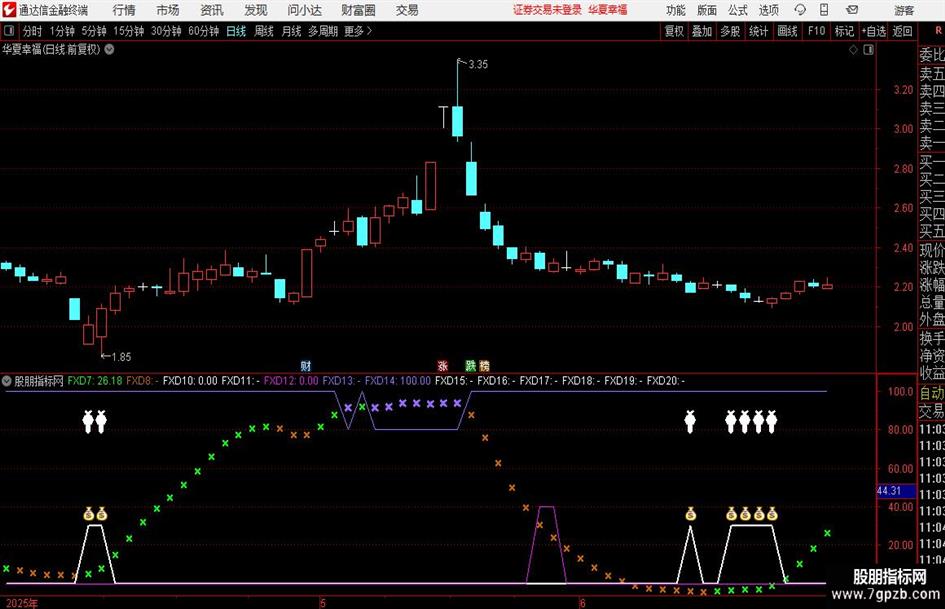
Task: Open the 发现 menu
Action: click(x=256, y=10)
